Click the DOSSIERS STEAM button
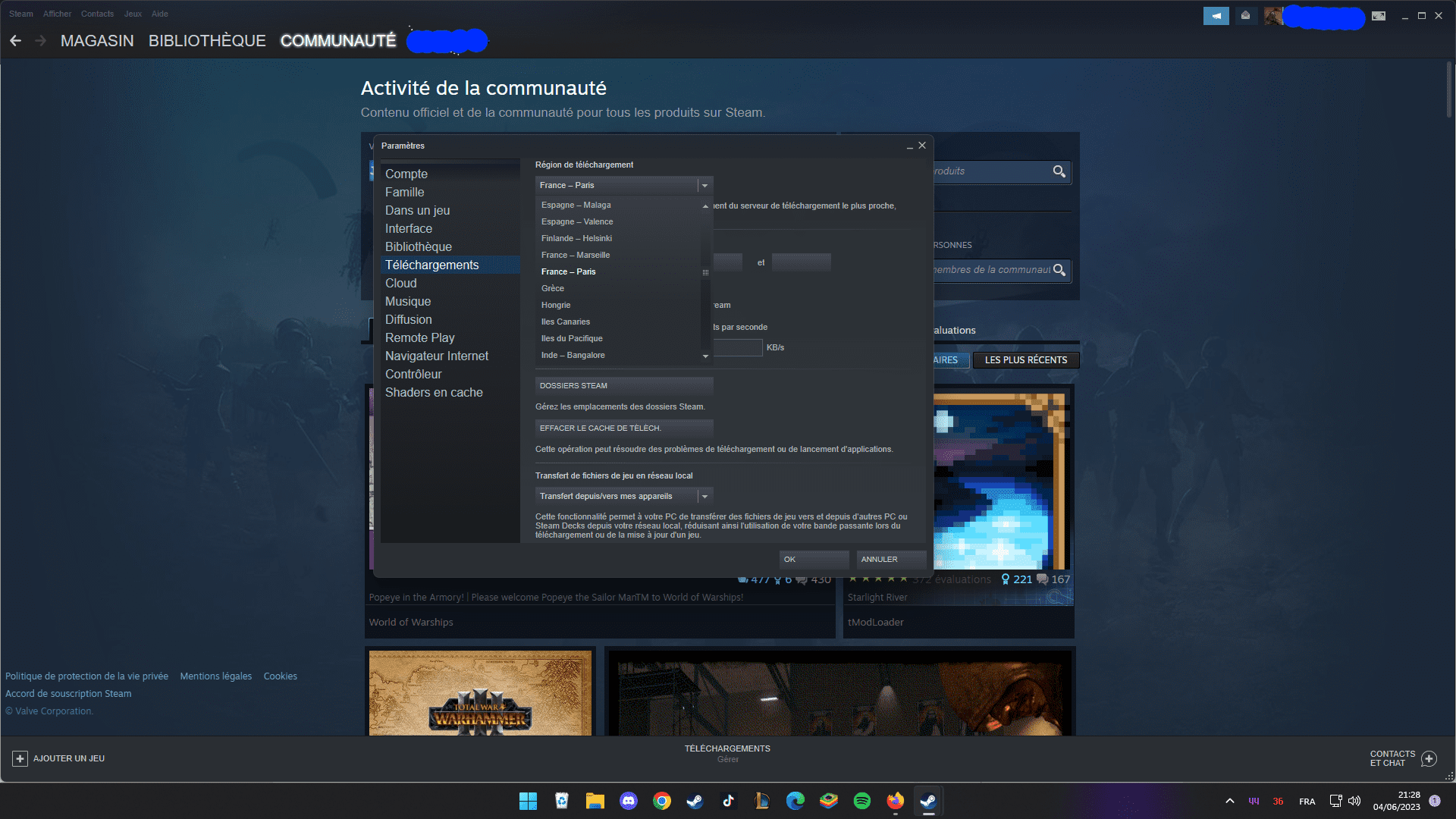1456x819 pixels. [624, 385]
